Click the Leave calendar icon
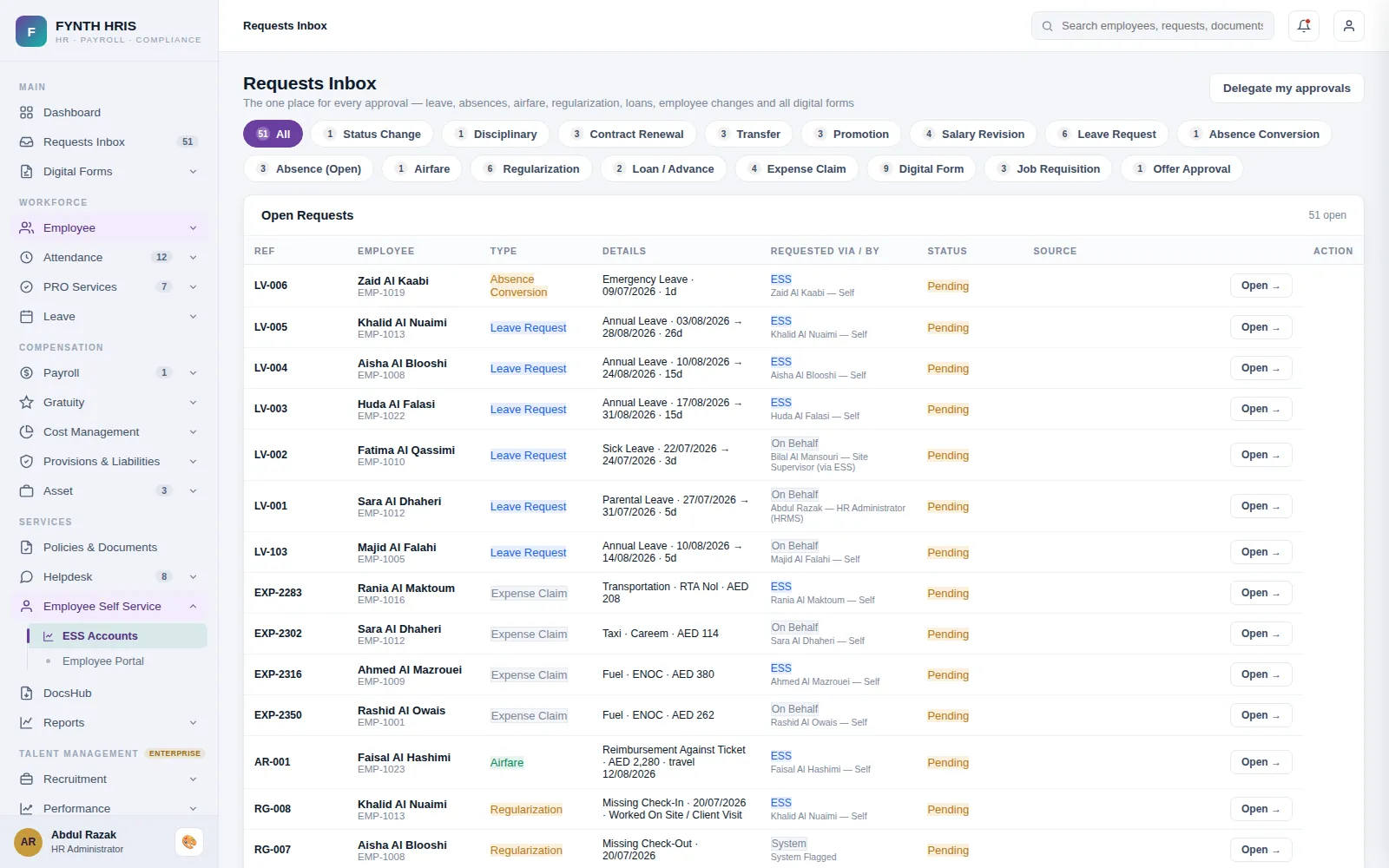 [x=27, y=317]
